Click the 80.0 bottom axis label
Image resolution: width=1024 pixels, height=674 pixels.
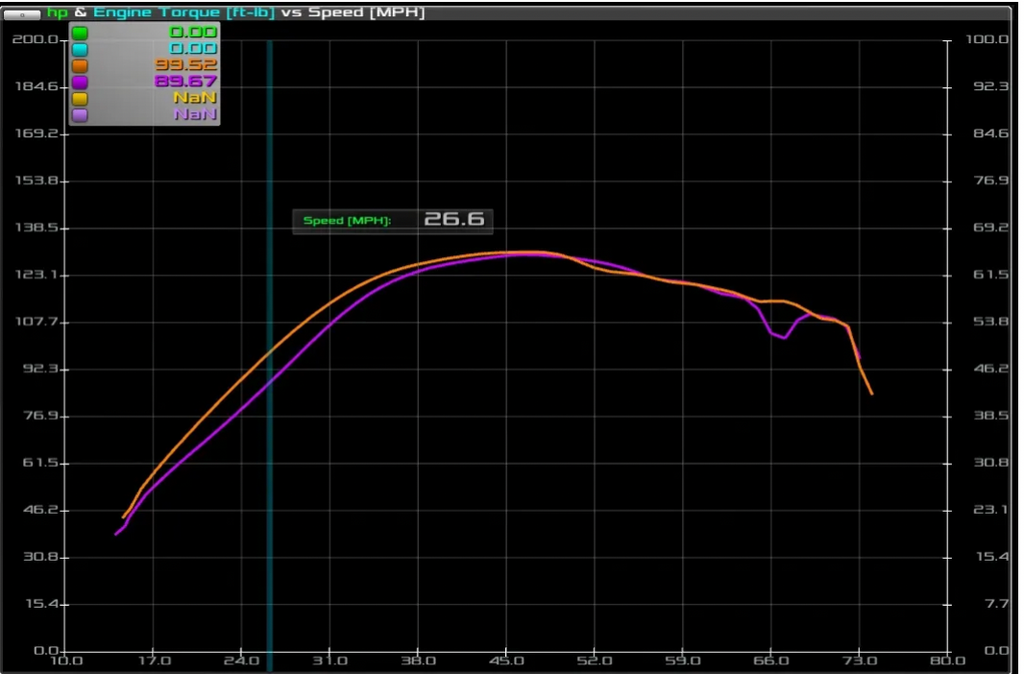coord(948,661)
